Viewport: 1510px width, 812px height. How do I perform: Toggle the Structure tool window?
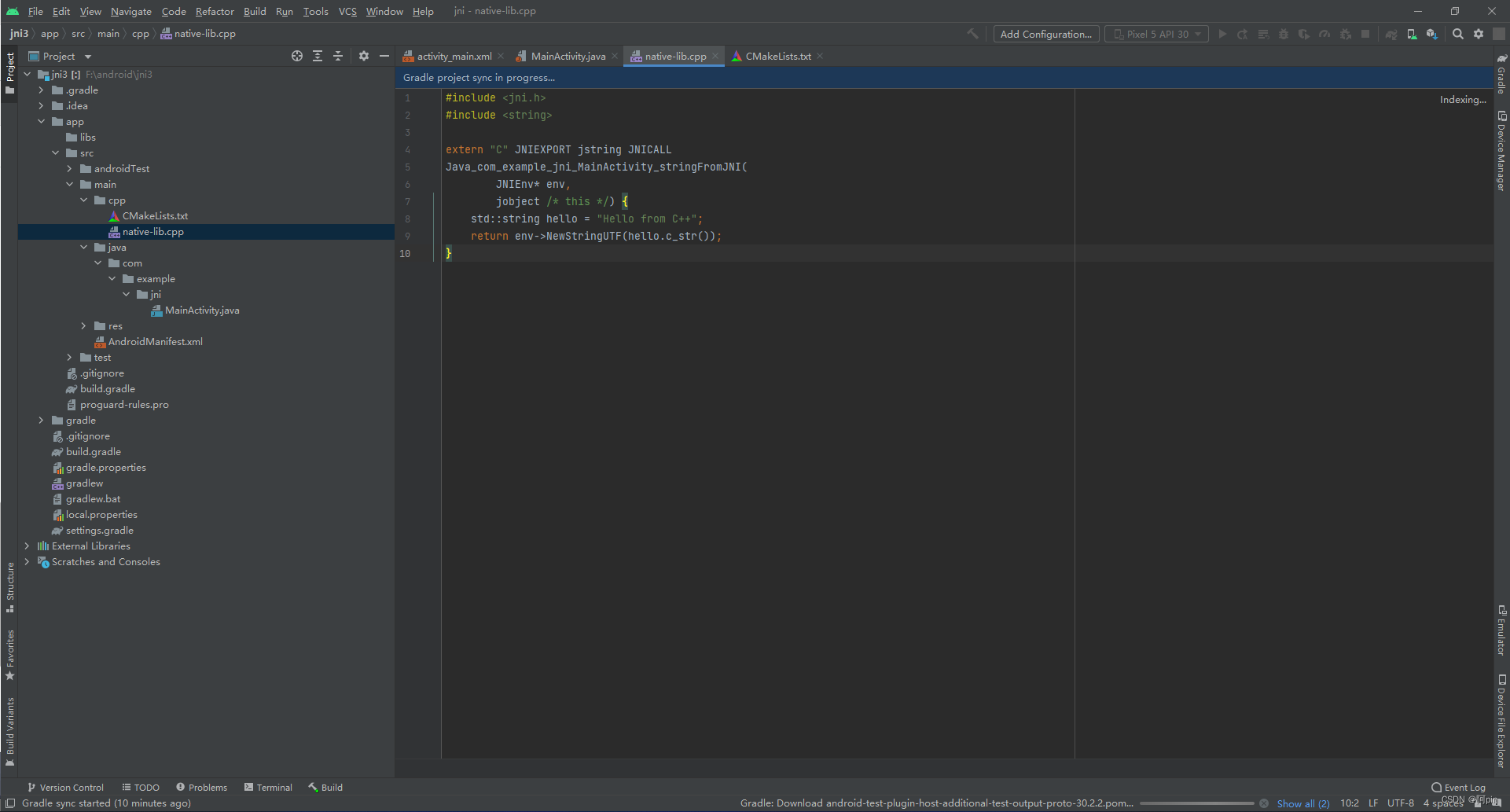10,587
